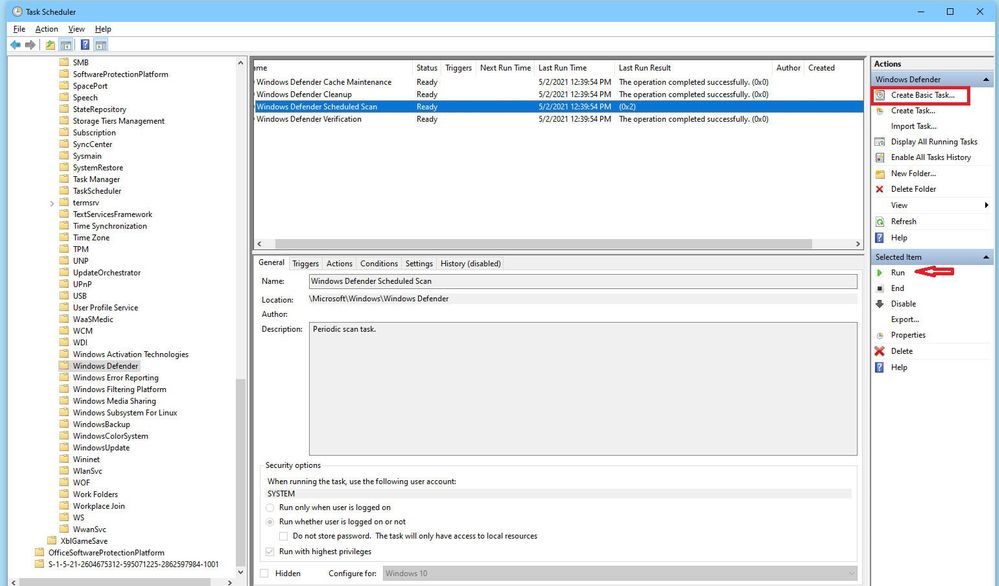Toggle Run with highest privileges checkbox
Viewport: 999px width, 586px height.
pyautogui.click(x=270, y=552)
